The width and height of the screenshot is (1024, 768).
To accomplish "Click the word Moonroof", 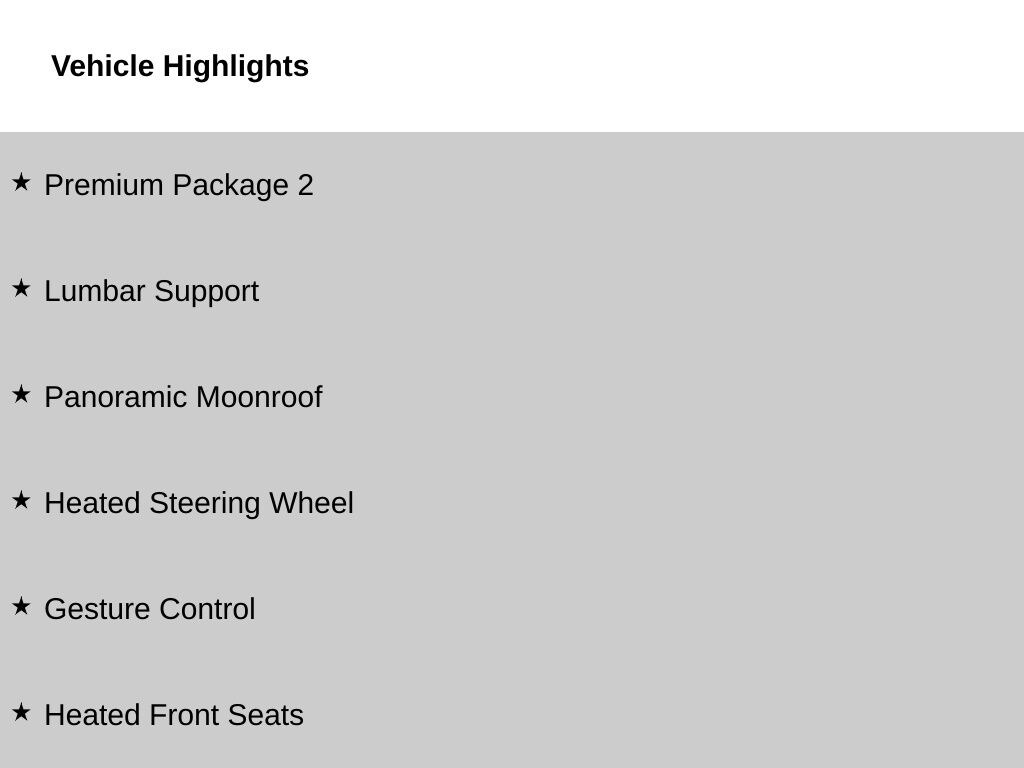I will [x=259, y=397].
